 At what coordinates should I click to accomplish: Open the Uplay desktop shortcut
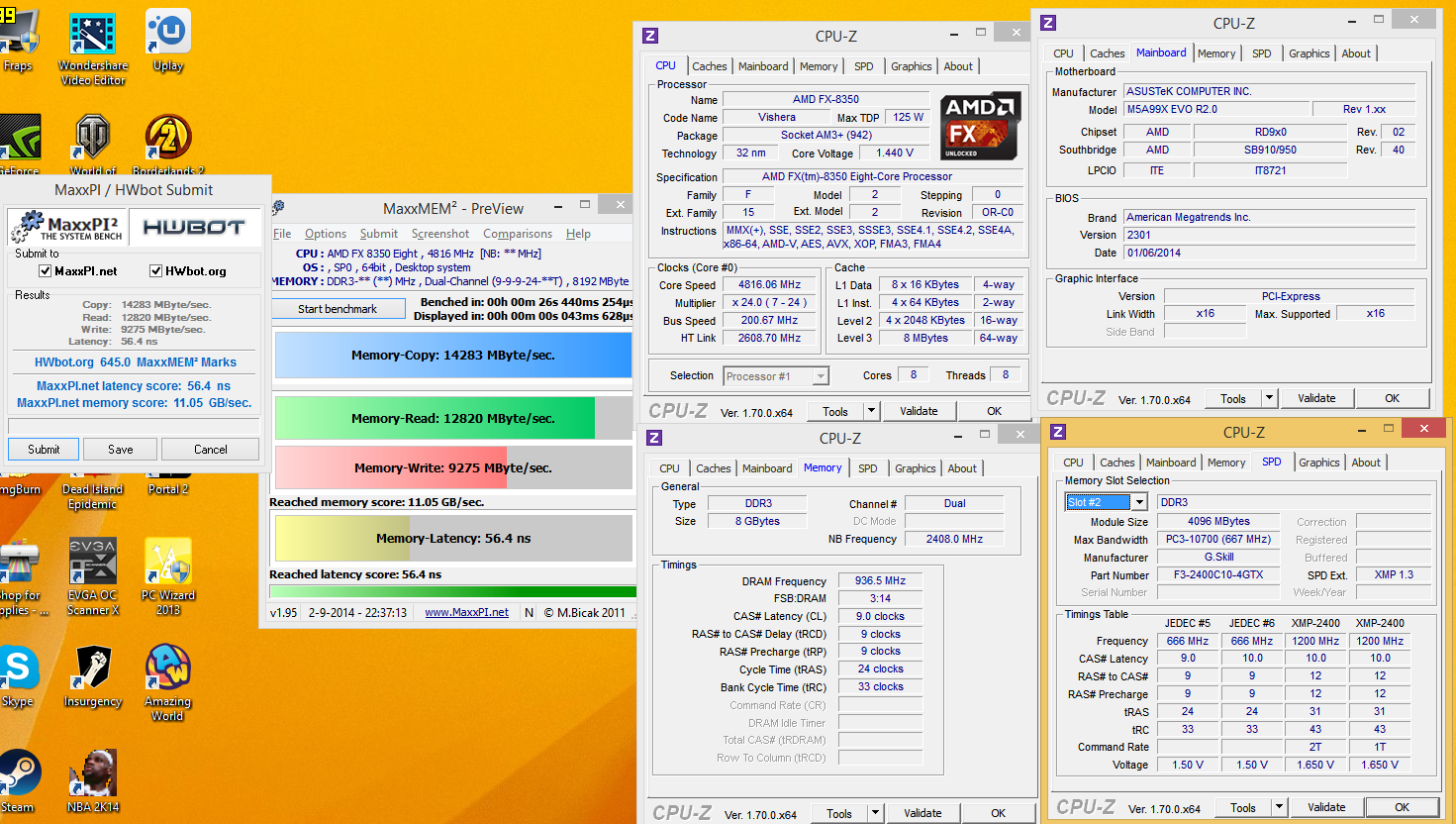167,40
